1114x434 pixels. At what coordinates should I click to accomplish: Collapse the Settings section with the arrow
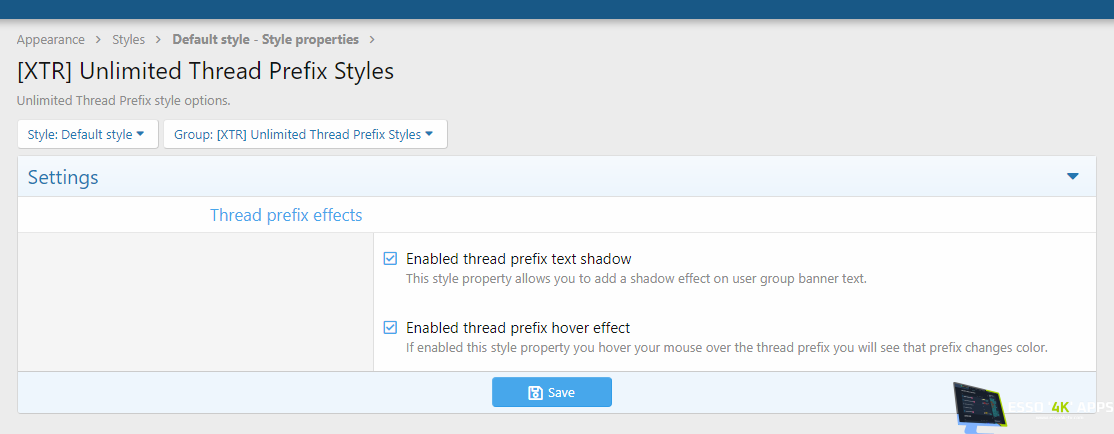pyautogui.click(x=1073, y=177)
